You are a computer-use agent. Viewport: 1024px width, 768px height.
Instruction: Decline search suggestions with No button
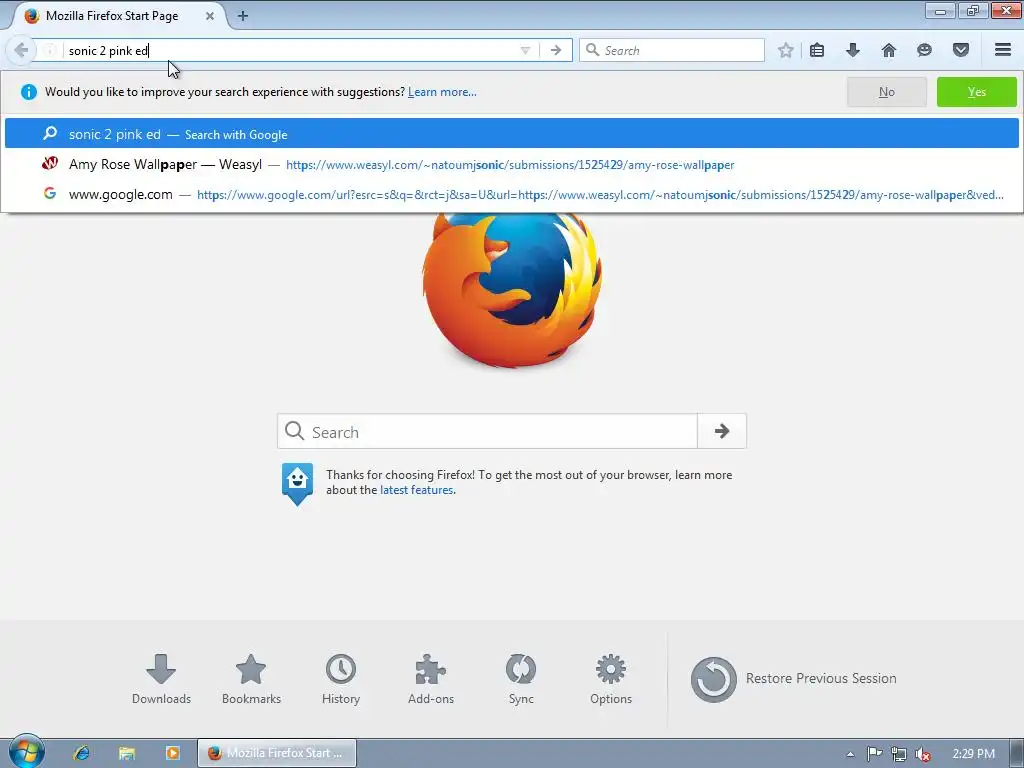[x=886, y=92]
